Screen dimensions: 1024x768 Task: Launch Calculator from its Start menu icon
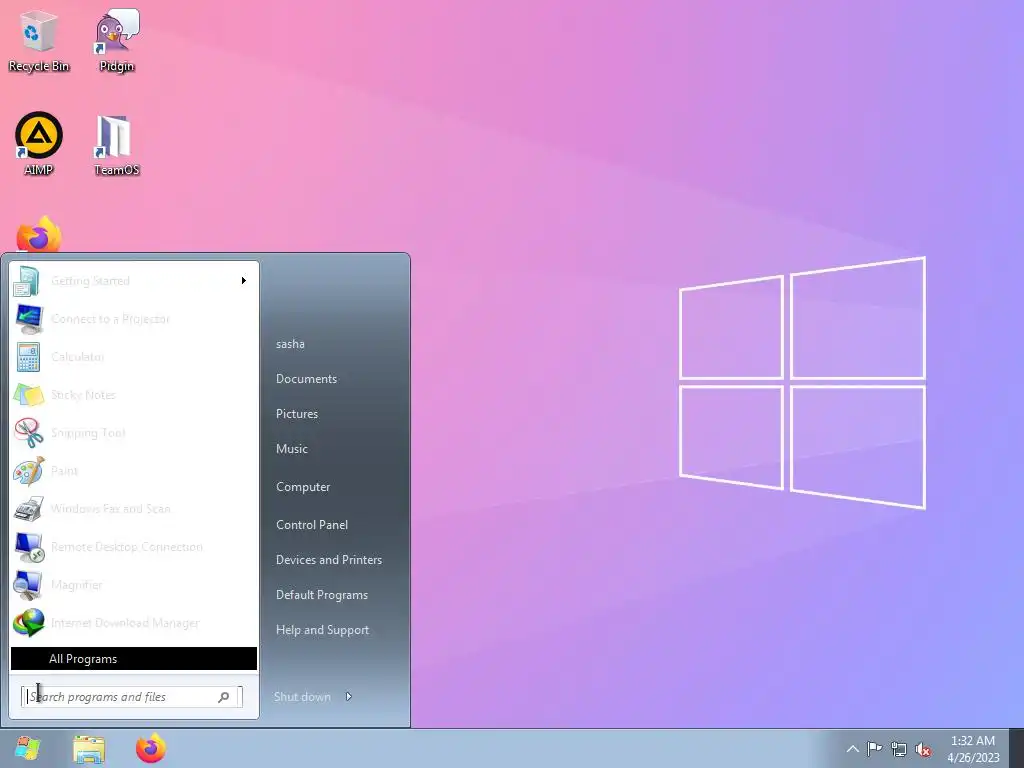pyautogui.click(x=28, y=357)
